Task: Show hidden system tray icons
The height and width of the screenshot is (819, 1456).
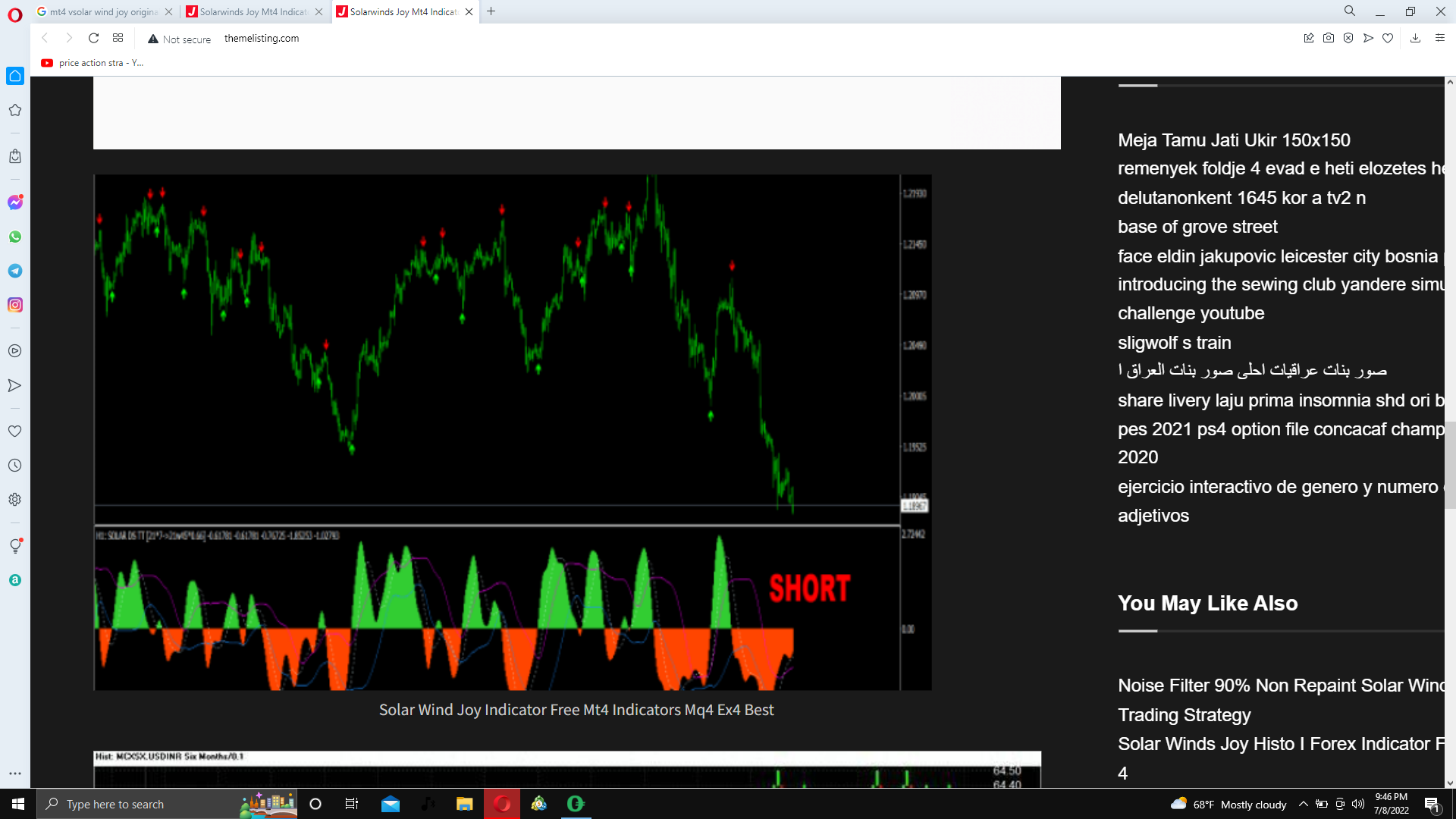Action: coord(1303,804)
